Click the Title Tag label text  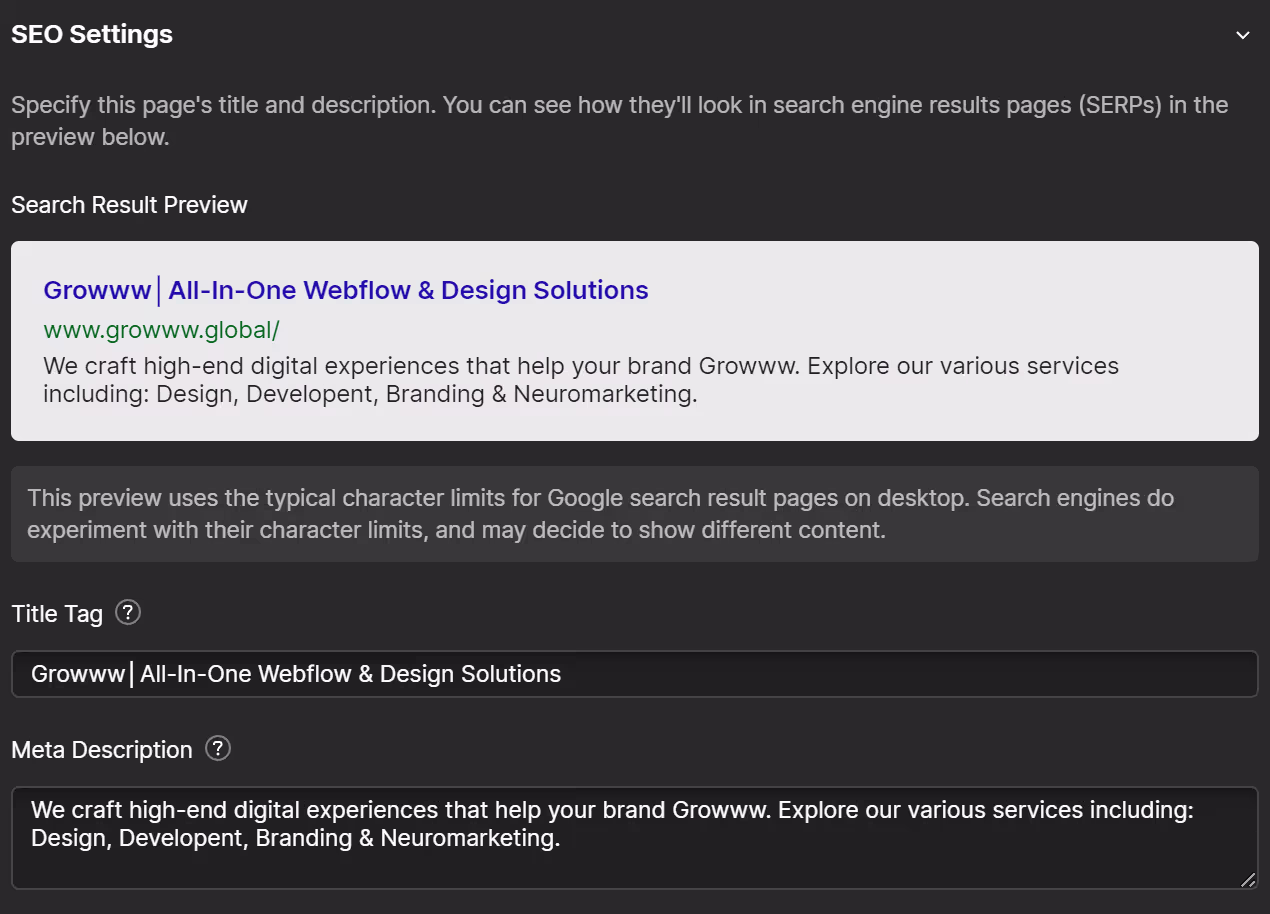coord(57,614)
